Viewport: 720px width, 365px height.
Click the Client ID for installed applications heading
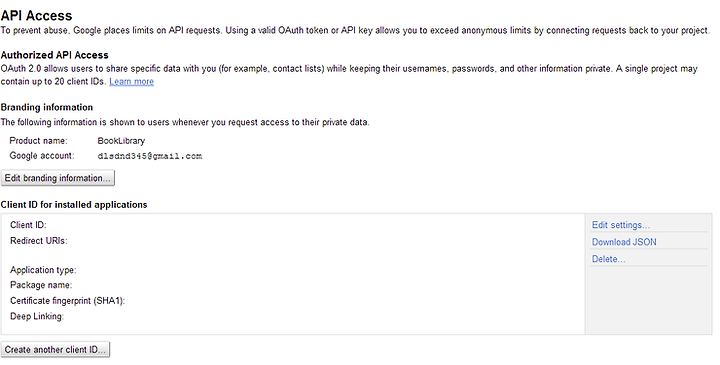tap(74, 205)
